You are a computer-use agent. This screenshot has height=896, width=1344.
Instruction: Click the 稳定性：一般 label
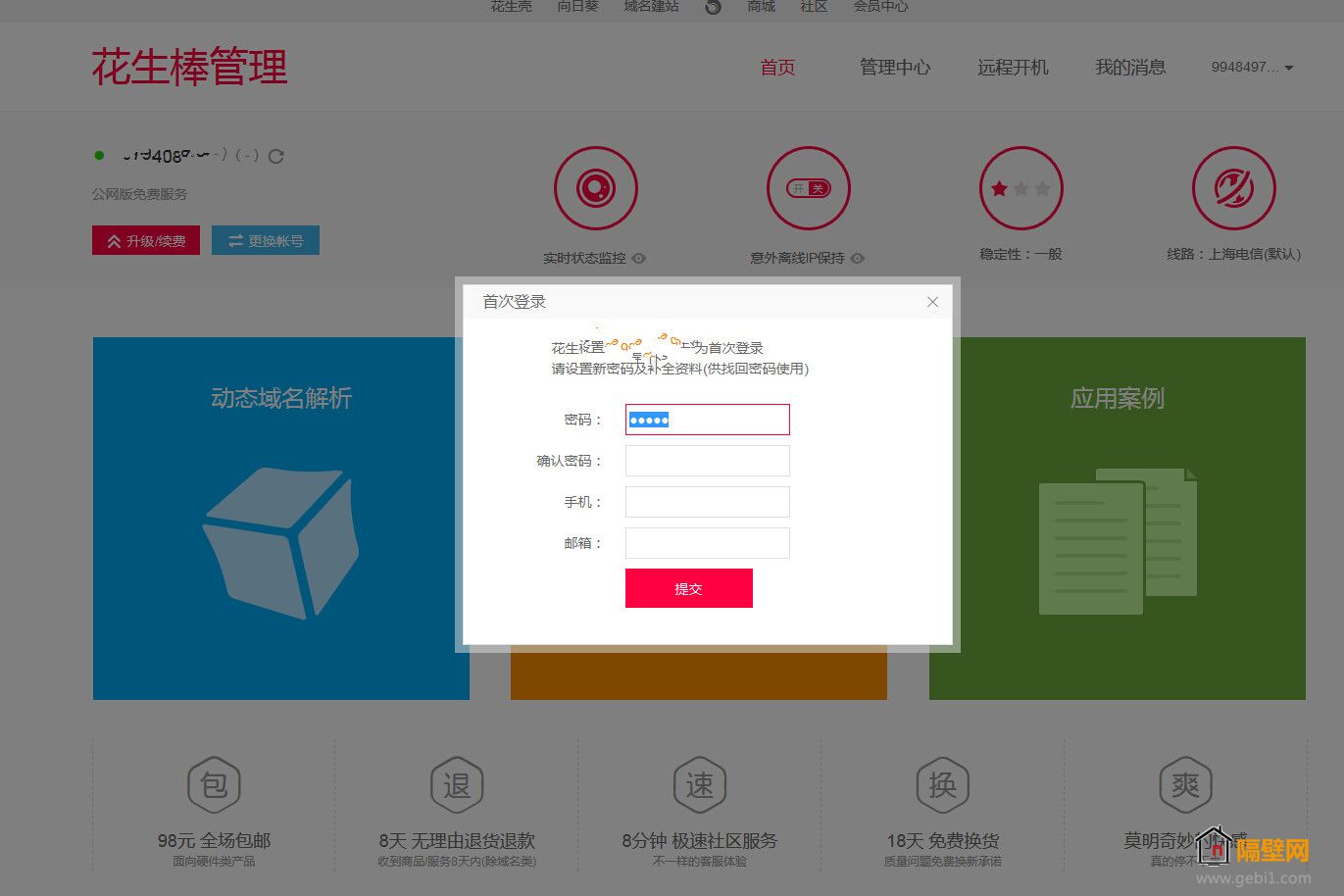1020,254
